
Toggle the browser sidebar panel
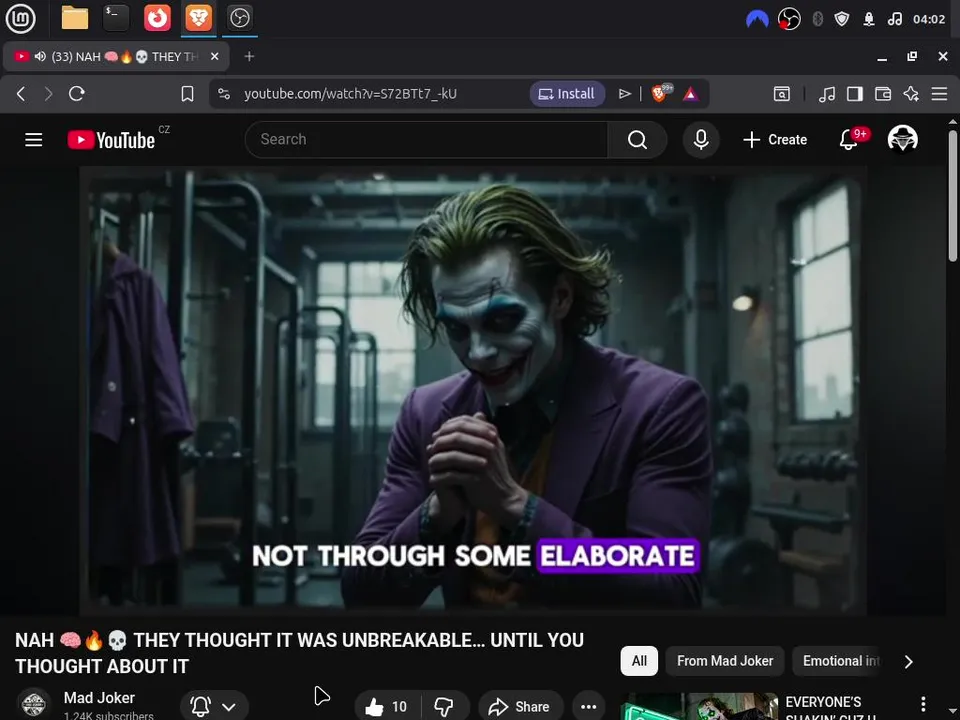pyautogui.click(x=855, y=94)
